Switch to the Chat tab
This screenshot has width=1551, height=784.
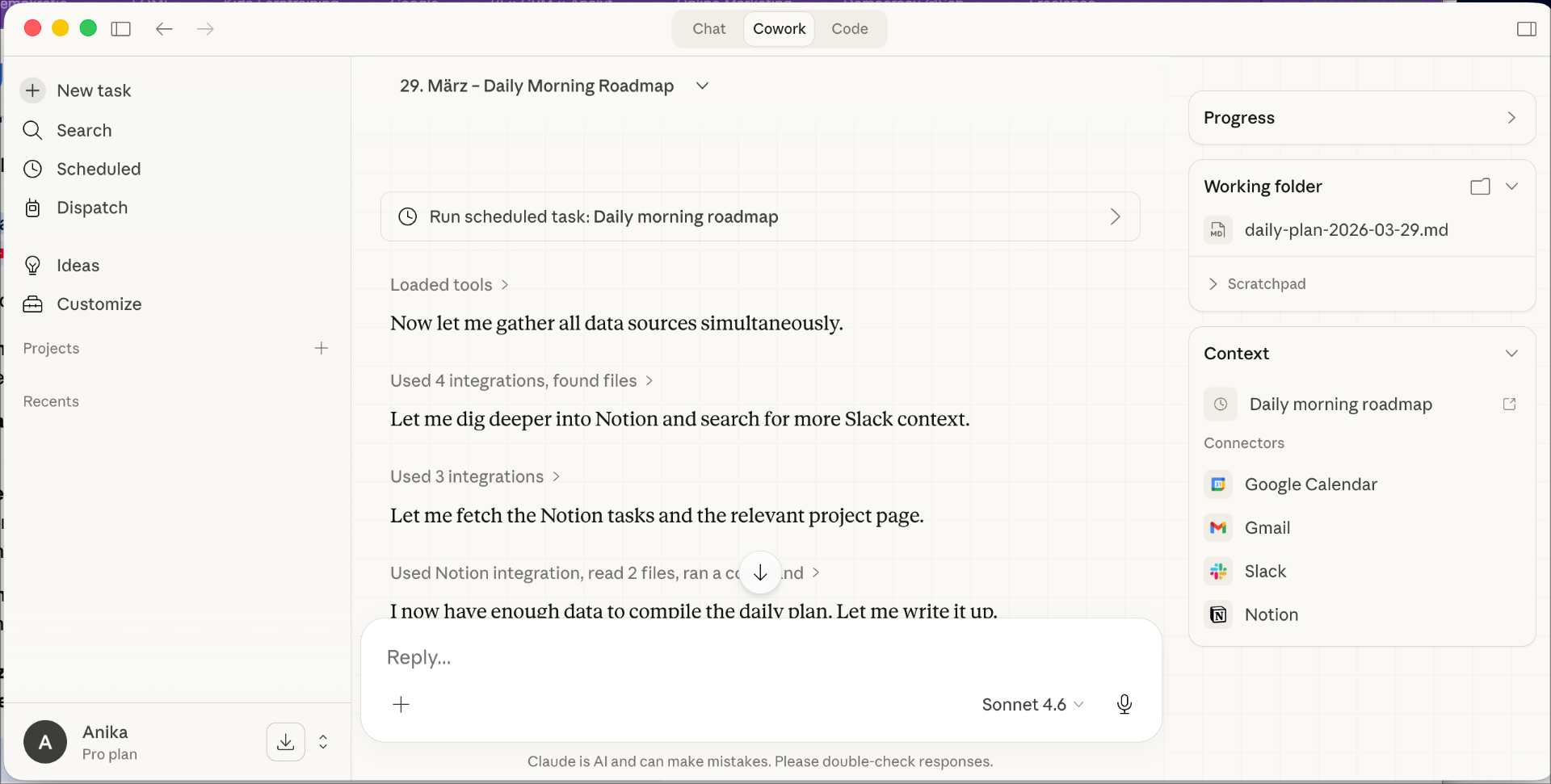pos(708,29)
